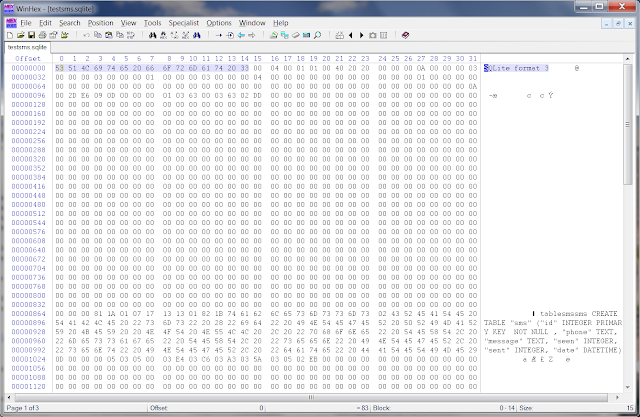The width and height of the screenshot is (640, 417).
Task: Click the horizontal scrollbar left arrow
Action: pyautogui.click(x=9, y=397)
